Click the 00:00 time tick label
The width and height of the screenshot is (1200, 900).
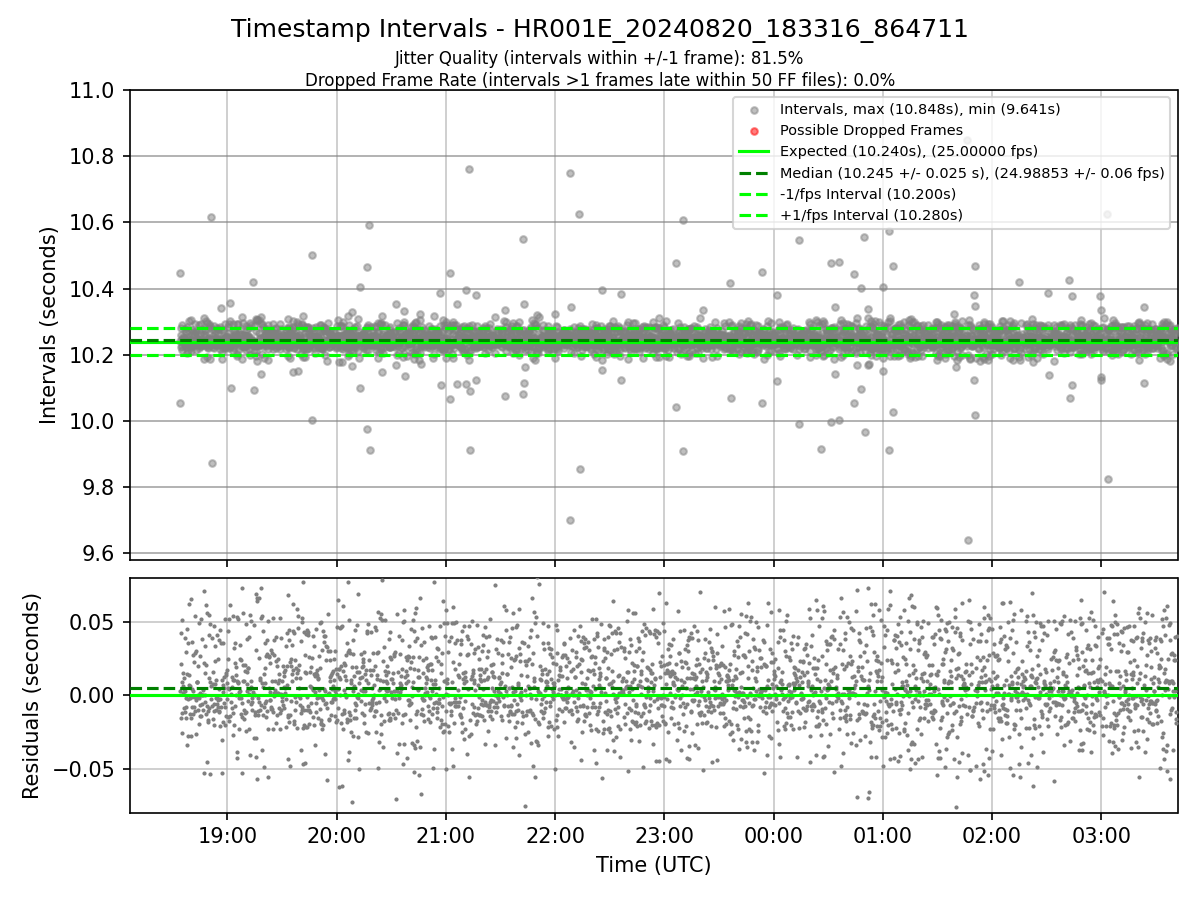(x=773, y=834)
